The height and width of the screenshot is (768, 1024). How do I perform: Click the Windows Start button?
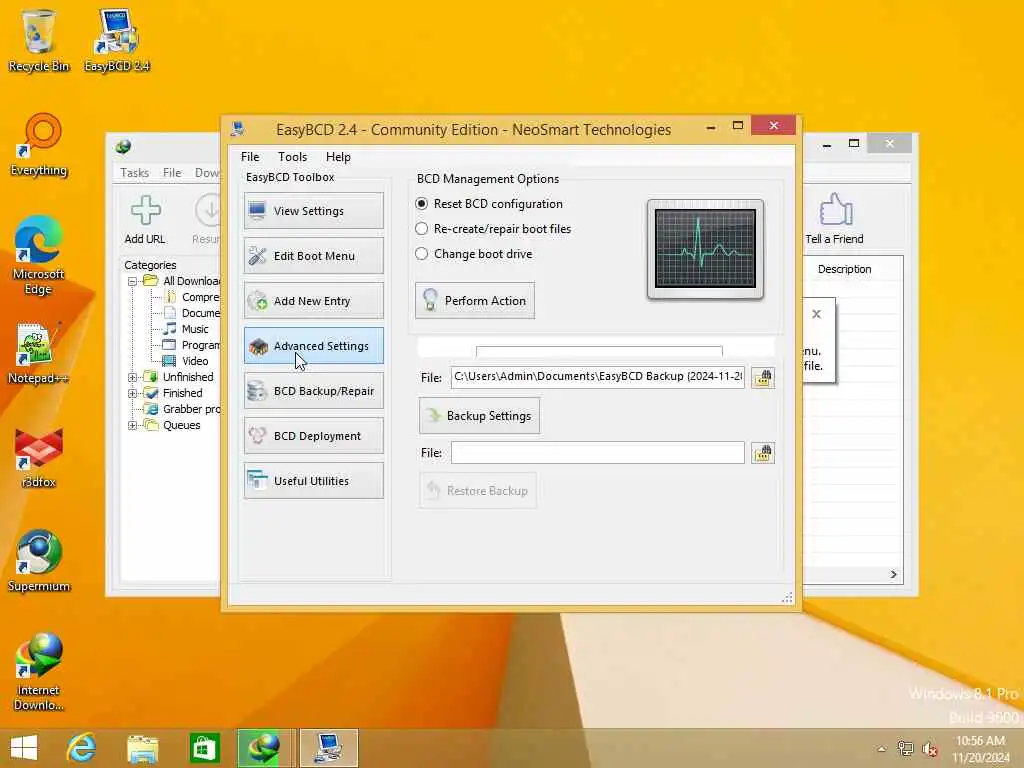point(24,748)
